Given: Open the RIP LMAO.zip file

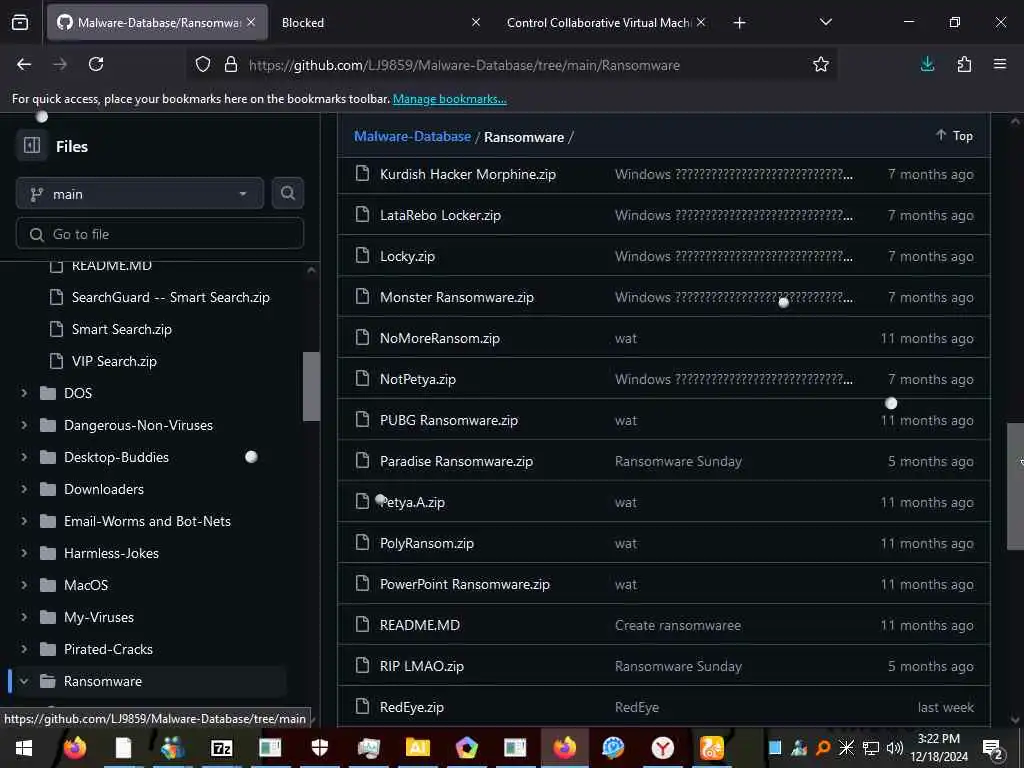Looking at the screenshot, I should tap(421, 666).
